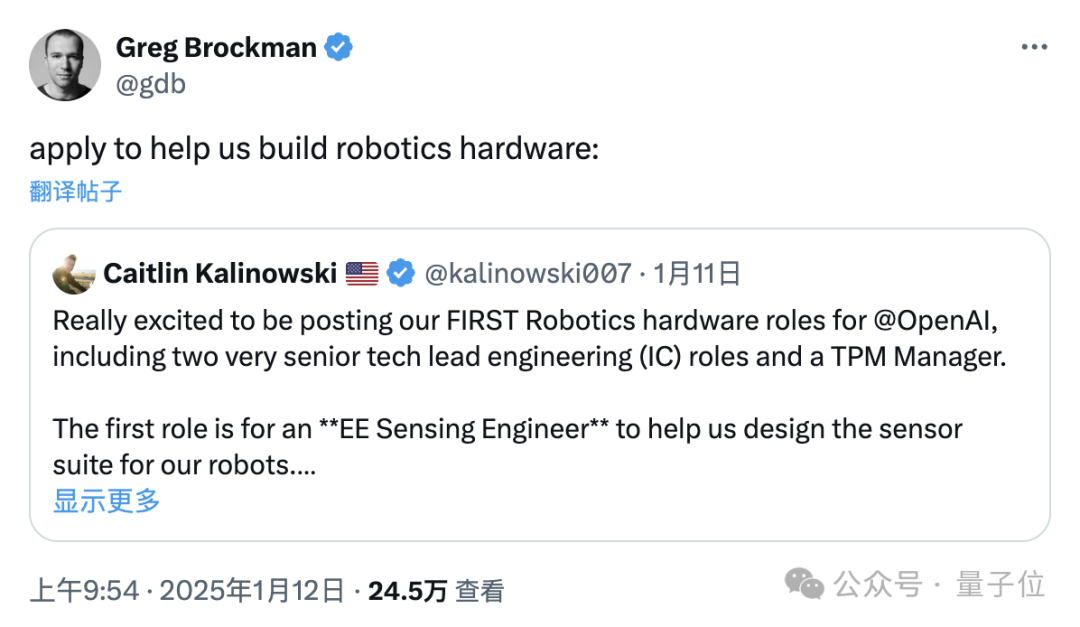
Task: Click the WeChat logo watermark icon
Action: click(x=805, y=584)
